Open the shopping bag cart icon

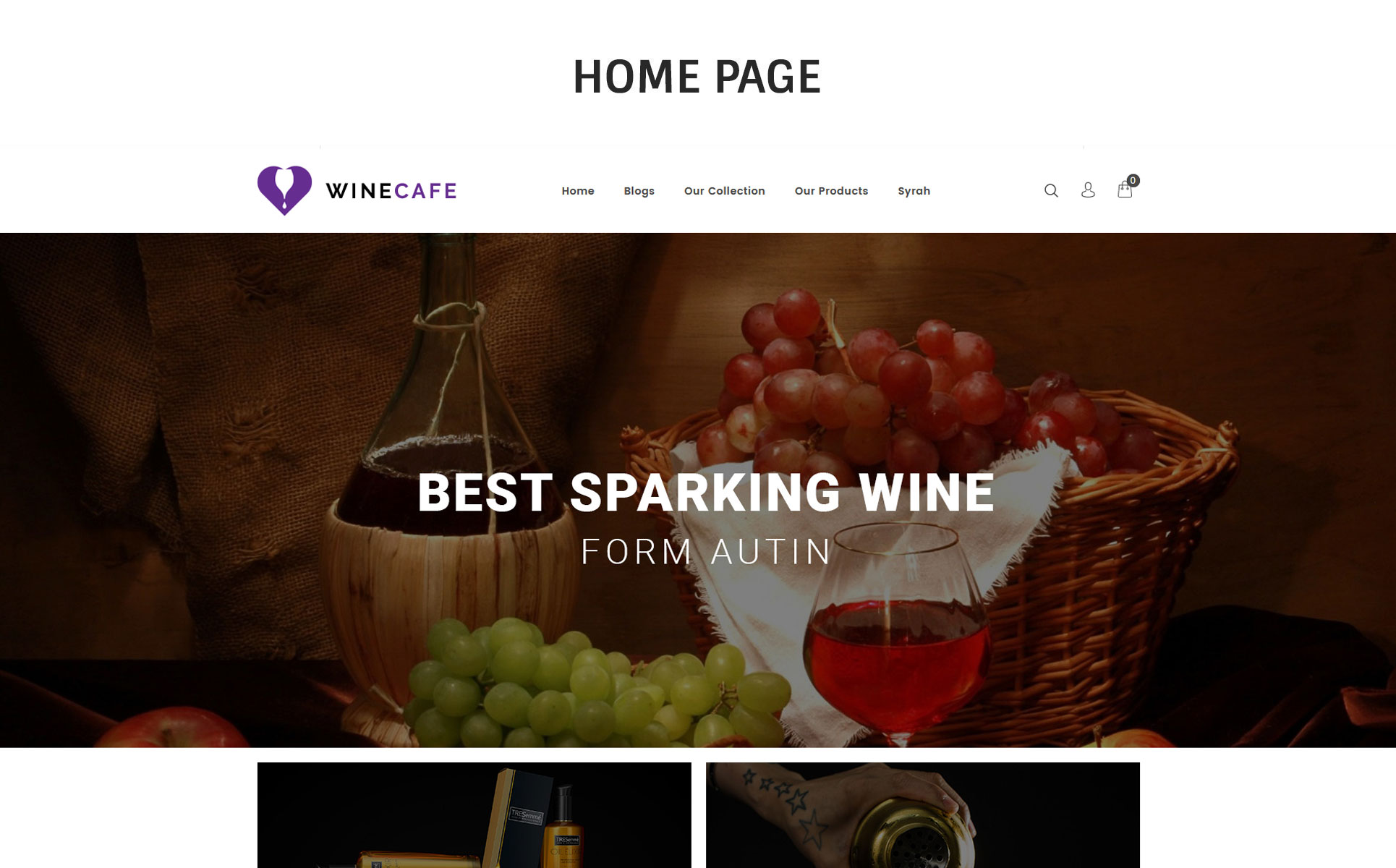(x=1124, y=190)
